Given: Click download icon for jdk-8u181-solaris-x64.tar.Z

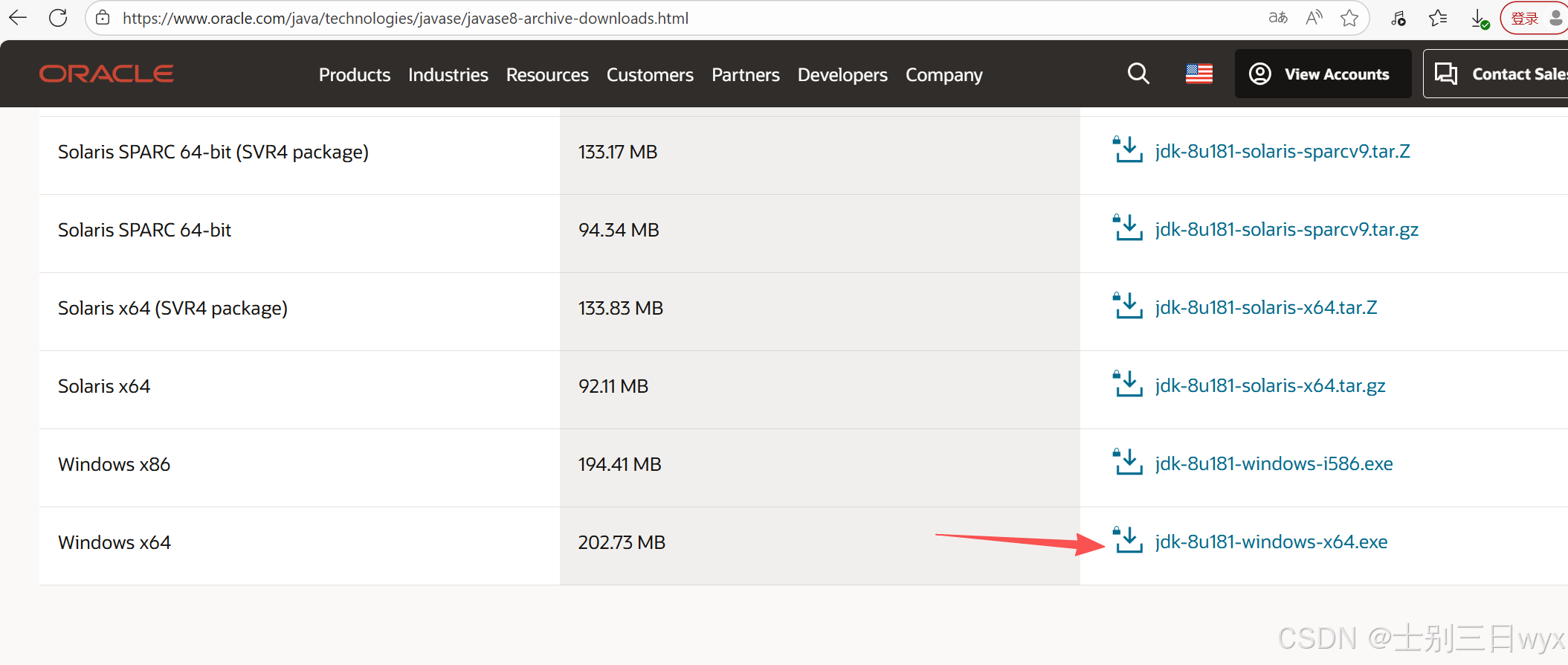Looking at the screenshot, I should coord(1128,306).
